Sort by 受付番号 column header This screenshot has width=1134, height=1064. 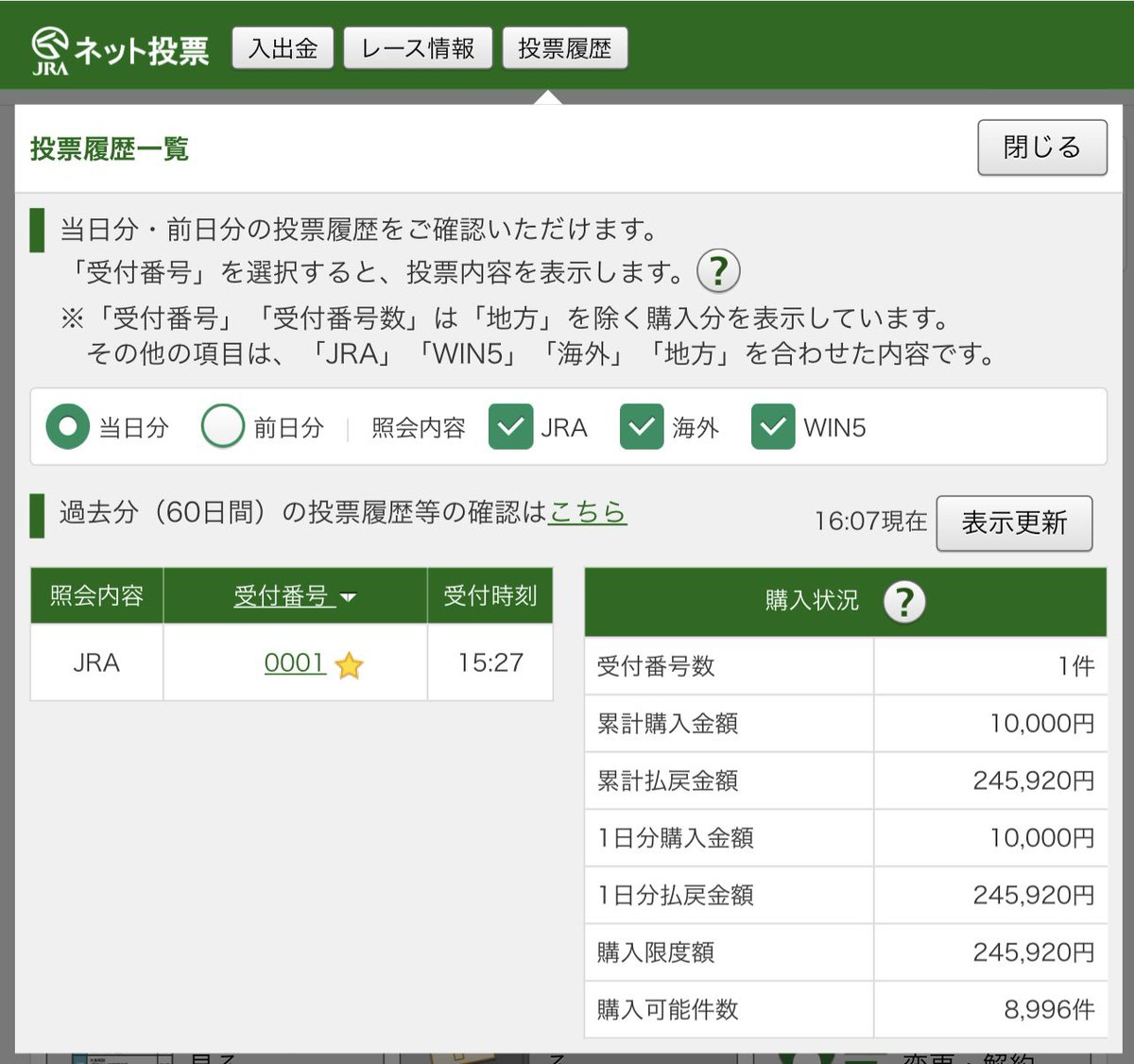point(295,596)
